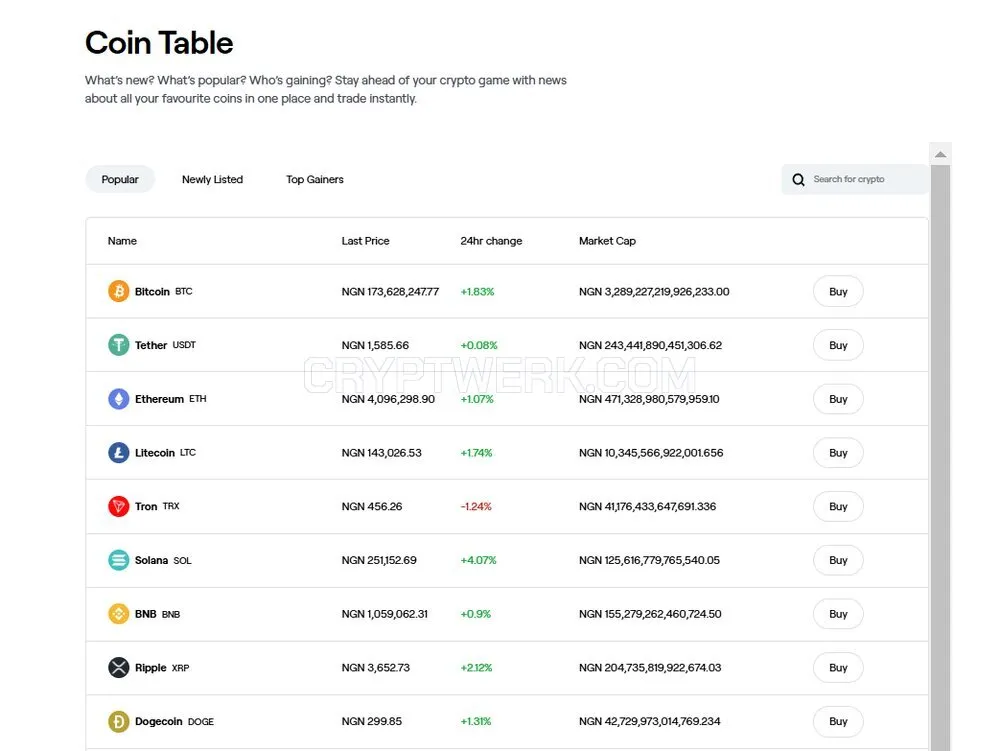Click Buy in the Ripple row
This screenshot has width=1000, height=751.
[x=838, y=667]
